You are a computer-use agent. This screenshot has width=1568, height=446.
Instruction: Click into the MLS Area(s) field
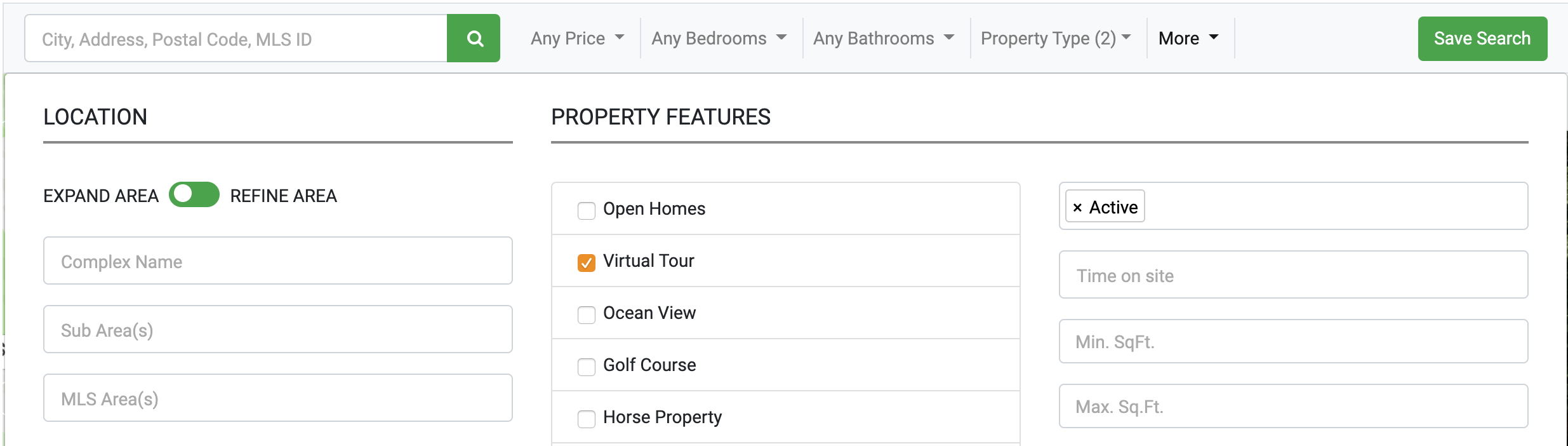click(278, 398)
